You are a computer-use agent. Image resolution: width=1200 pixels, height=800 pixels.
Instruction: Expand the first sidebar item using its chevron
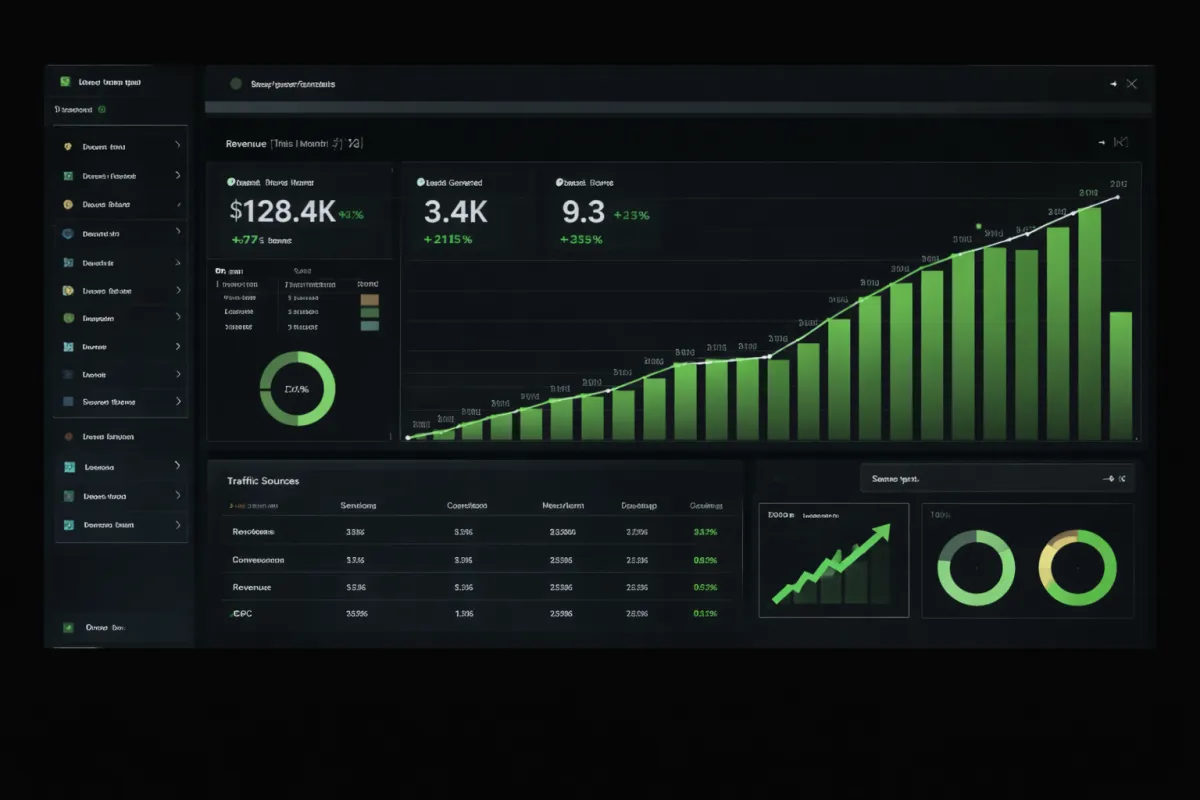pos(178,146)
